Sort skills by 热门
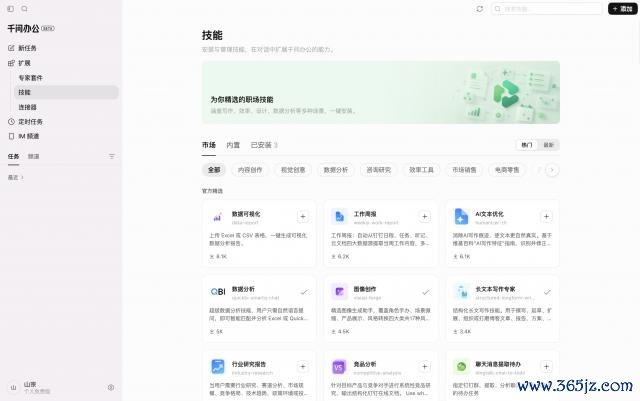 tap(527, 145)
